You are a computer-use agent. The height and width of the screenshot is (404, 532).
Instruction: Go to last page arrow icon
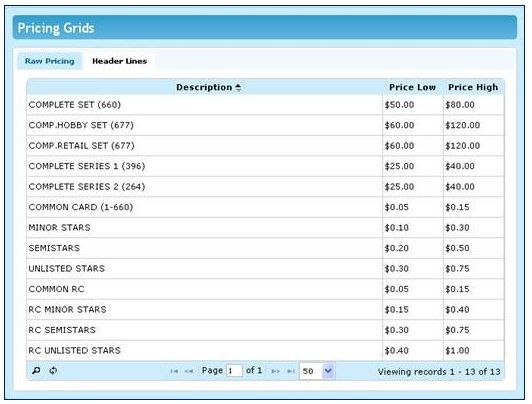(x=291, y=371)
